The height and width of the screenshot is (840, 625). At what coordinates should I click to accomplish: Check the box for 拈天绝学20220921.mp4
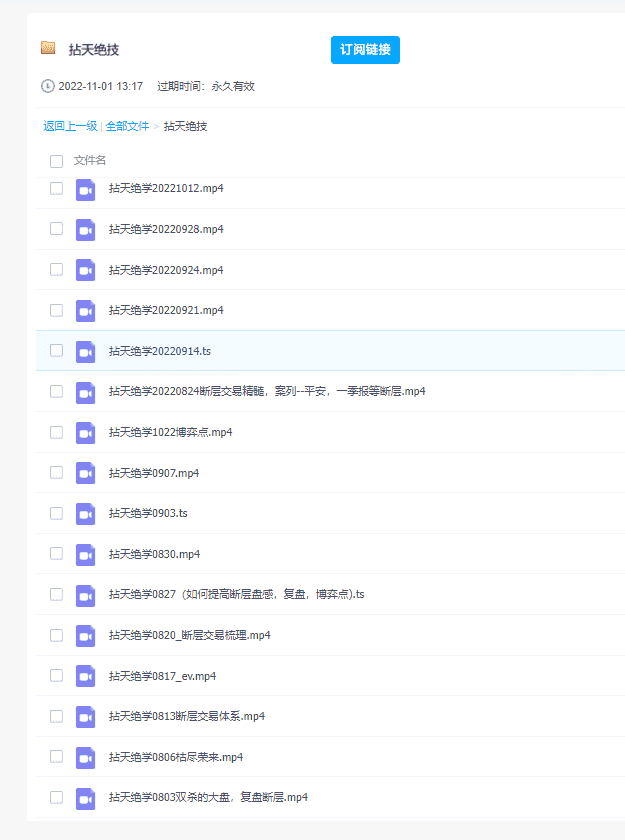(56, 310)
